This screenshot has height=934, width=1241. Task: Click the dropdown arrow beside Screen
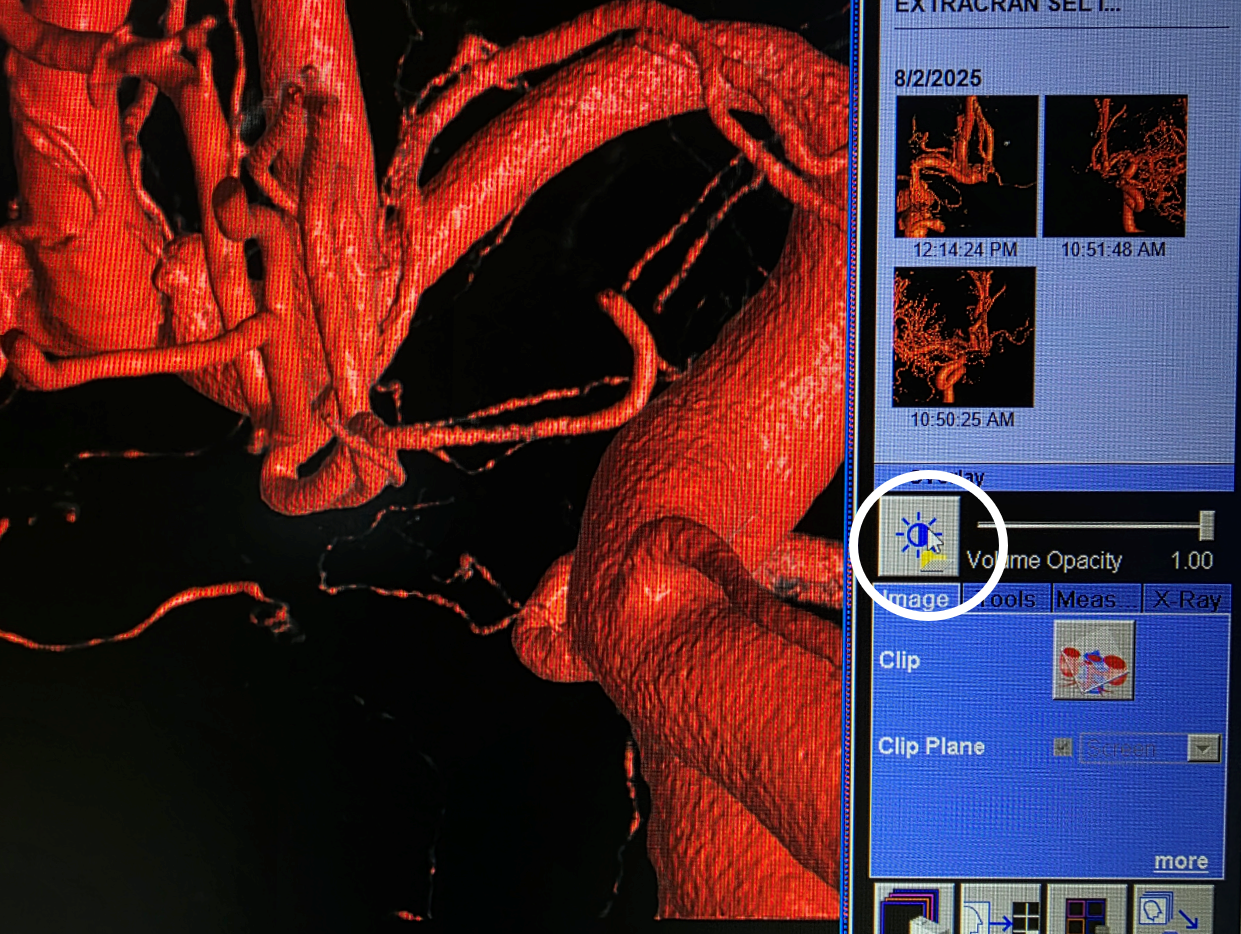[x=1204, y=748]
